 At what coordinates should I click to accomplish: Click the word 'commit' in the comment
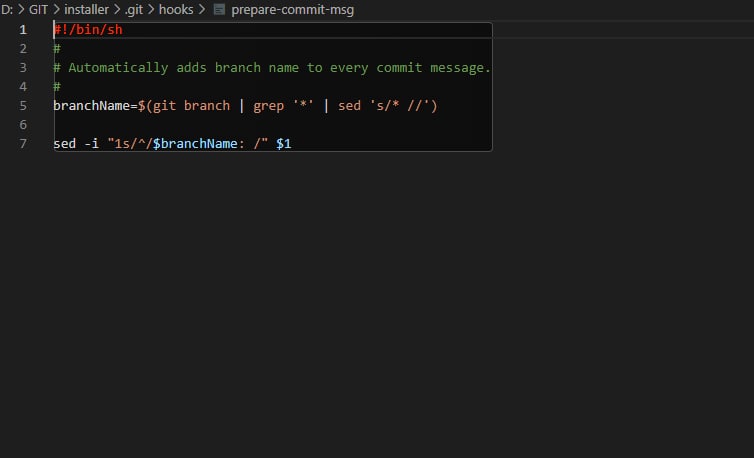coord(399,68)
